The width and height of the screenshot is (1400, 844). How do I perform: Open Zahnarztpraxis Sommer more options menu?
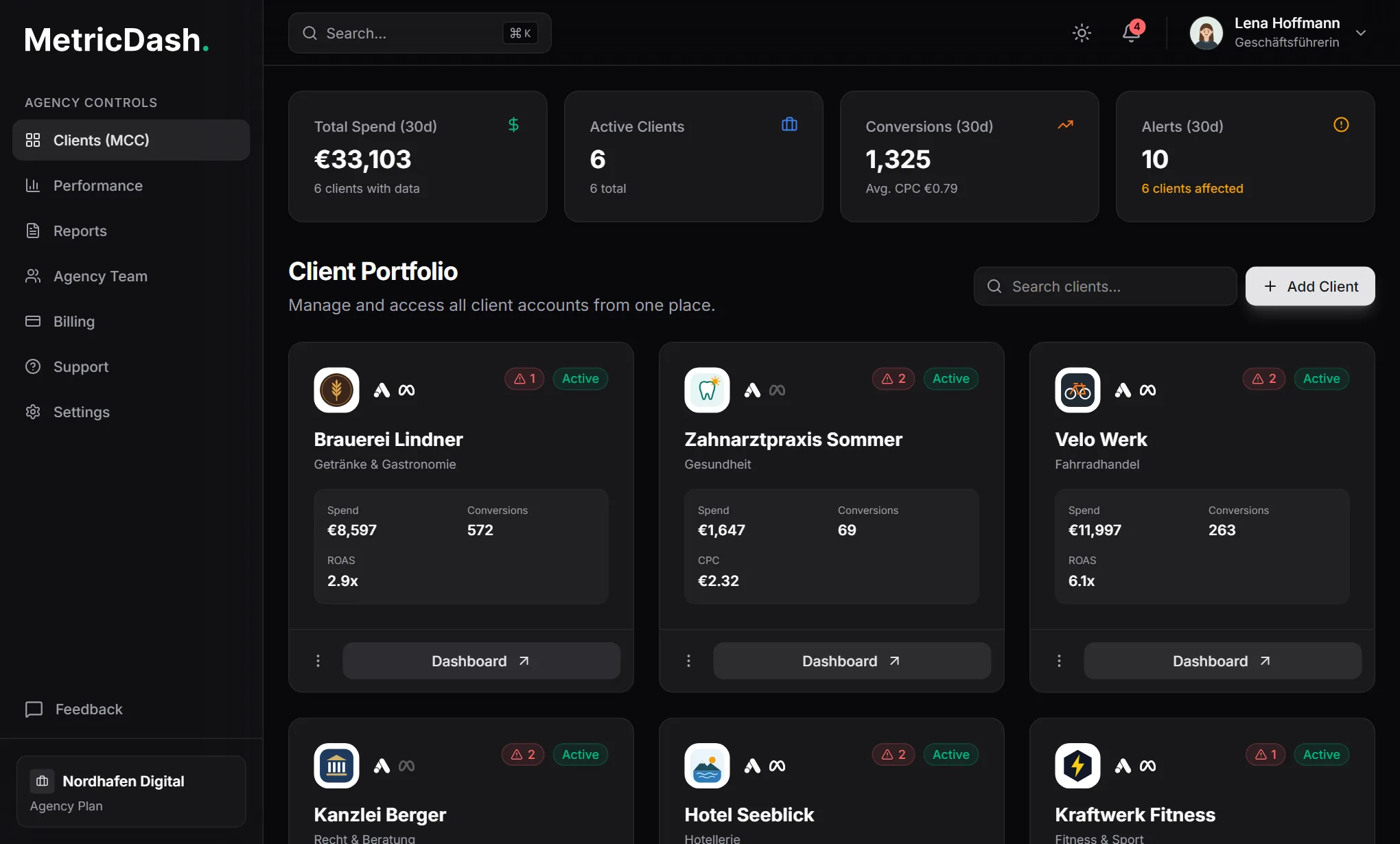[x=688, y=661]
